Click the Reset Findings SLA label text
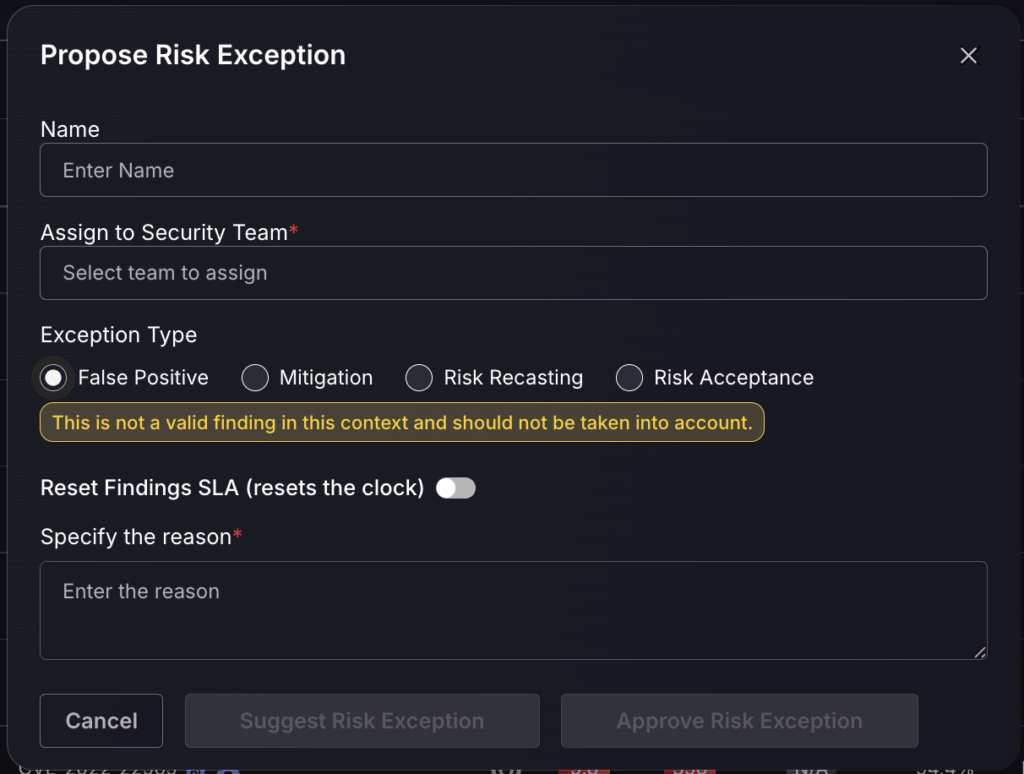The width and height of the screenshot is (1024, 774). (232, 488)
